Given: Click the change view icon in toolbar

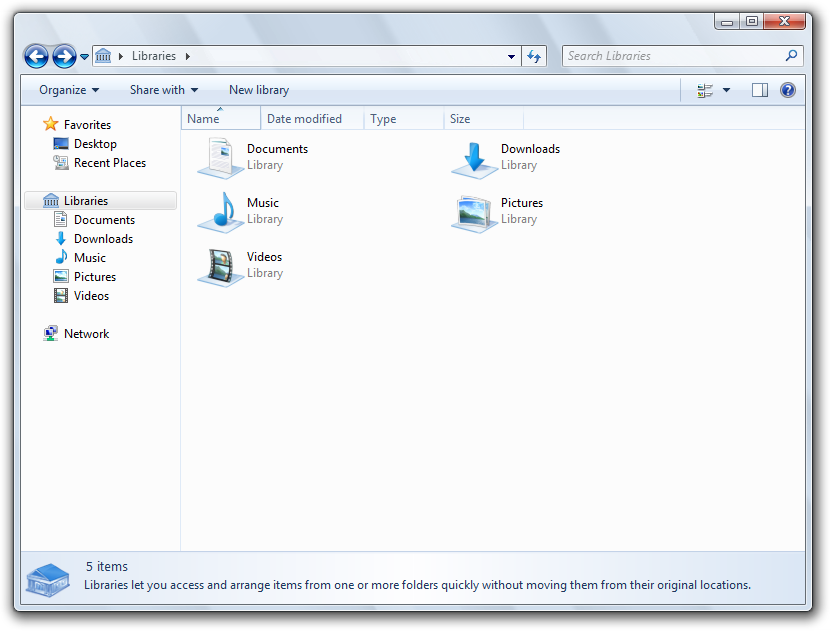Looking at the screenshot, I should 706,90.
